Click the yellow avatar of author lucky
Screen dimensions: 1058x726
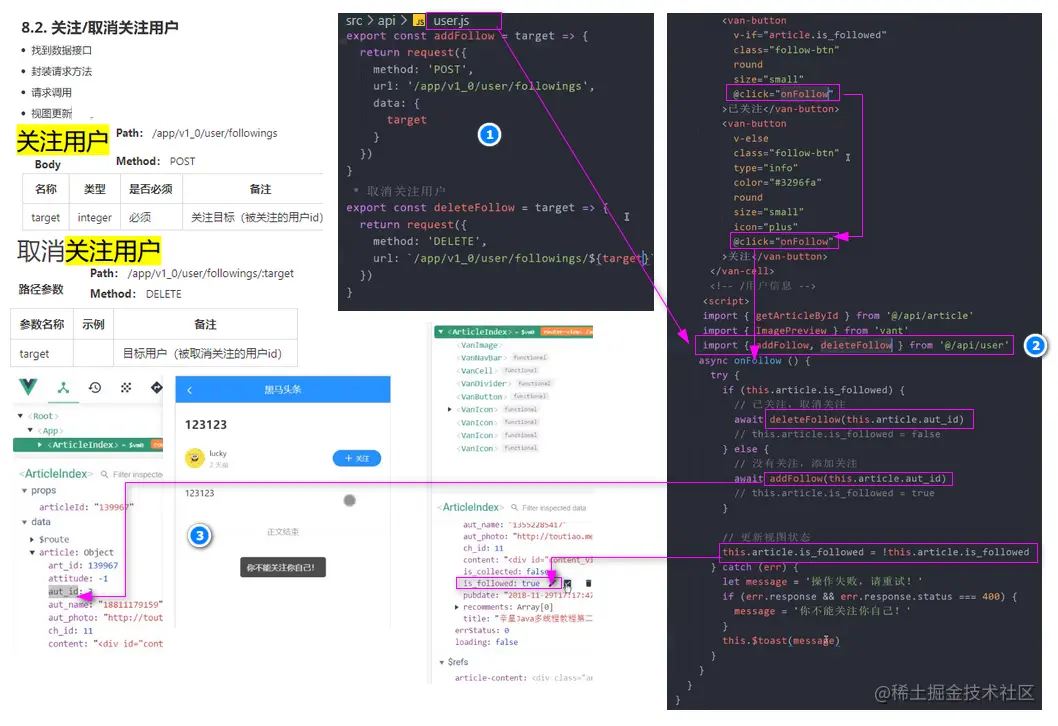(195, 458)
